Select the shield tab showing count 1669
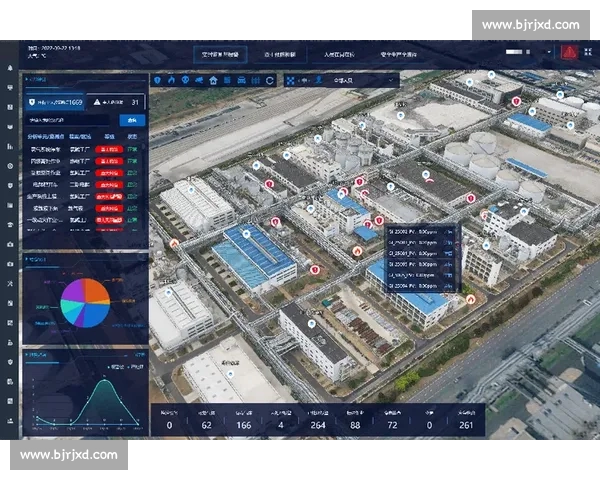Screen dimensions: 600x480 [56, 101]
